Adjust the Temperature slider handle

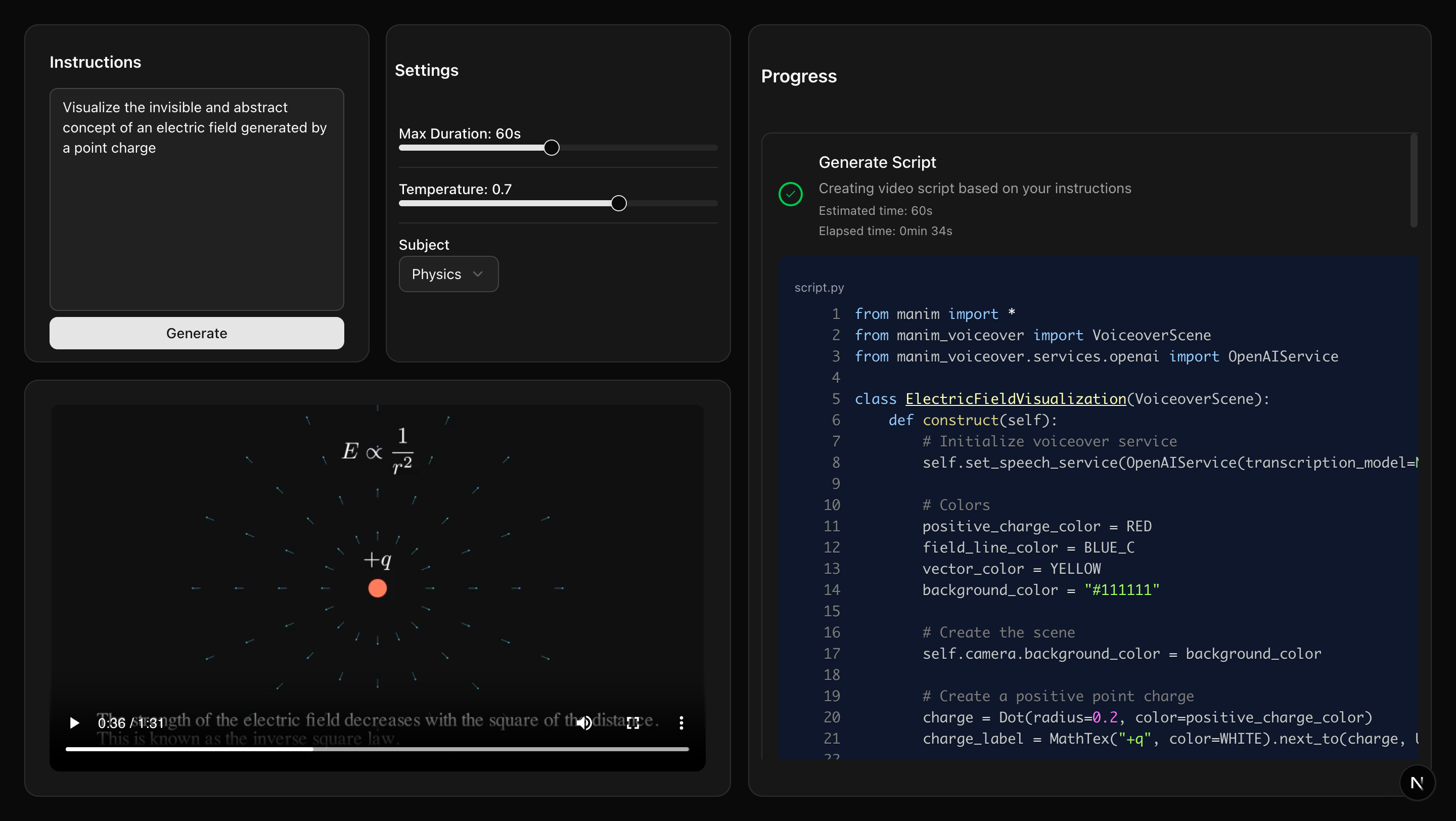coord(618,203)
